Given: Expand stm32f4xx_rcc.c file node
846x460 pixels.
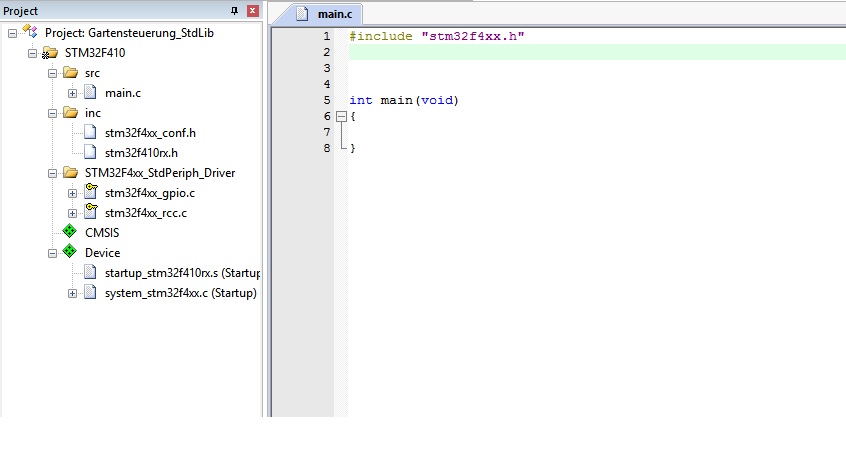Looking at the screenshot, I should 72,213.
